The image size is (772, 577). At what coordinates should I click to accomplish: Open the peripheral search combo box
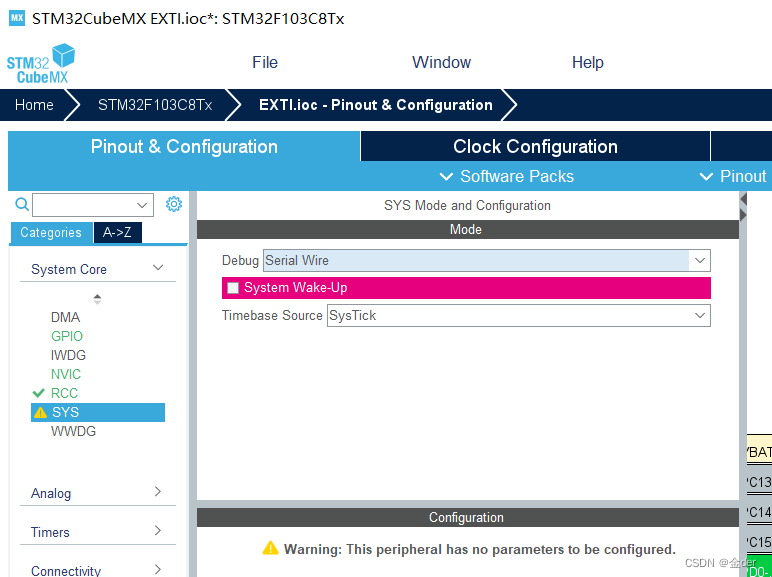click(93, 205)
